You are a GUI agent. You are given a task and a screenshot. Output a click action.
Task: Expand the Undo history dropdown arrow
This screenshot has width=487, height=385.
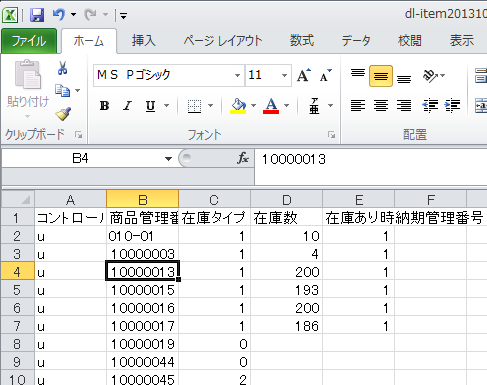73,15
